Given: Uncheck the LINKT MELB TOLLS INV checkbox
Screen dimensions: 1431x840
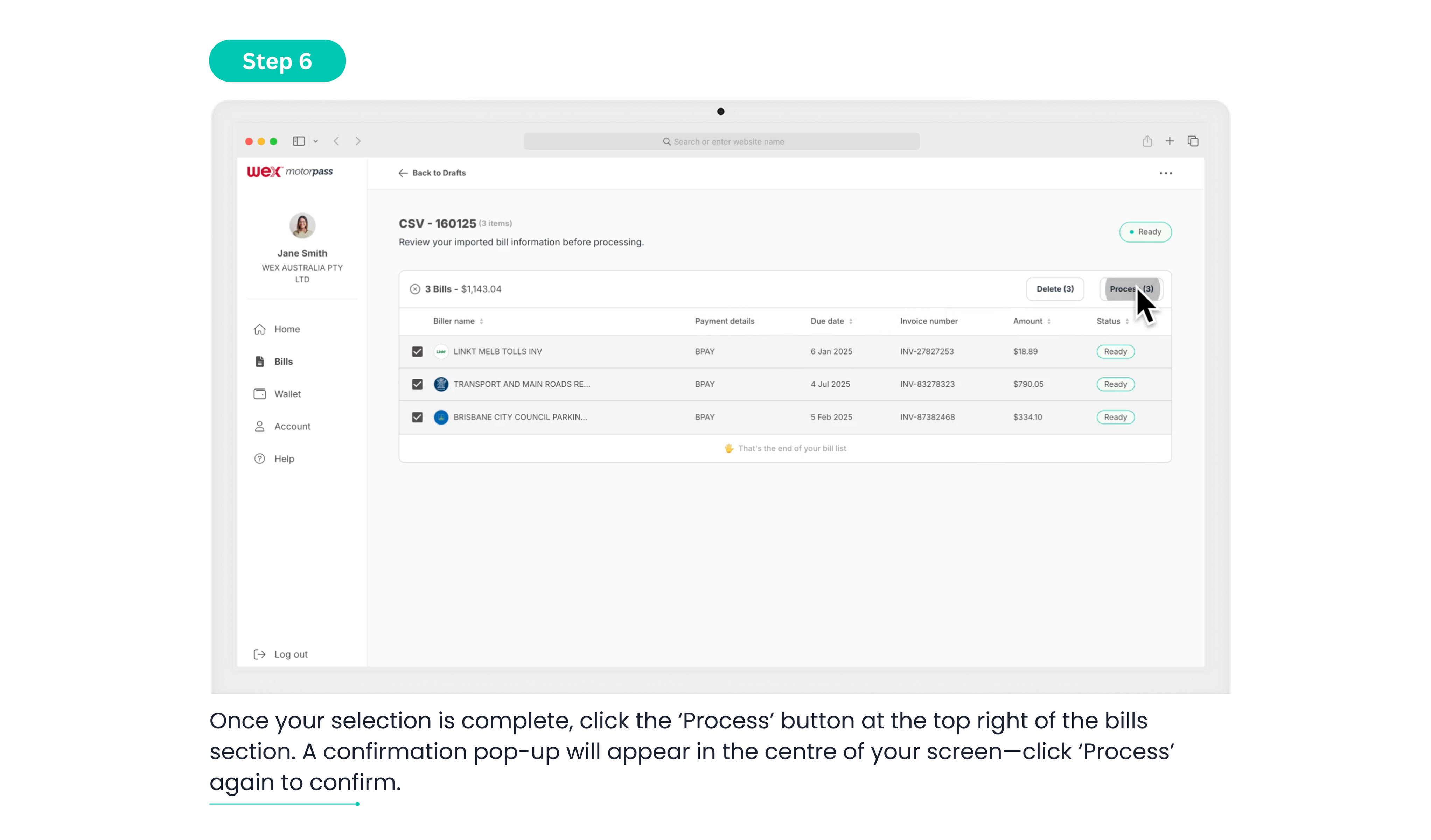Looking at the screenshot, I should (417, 351).
